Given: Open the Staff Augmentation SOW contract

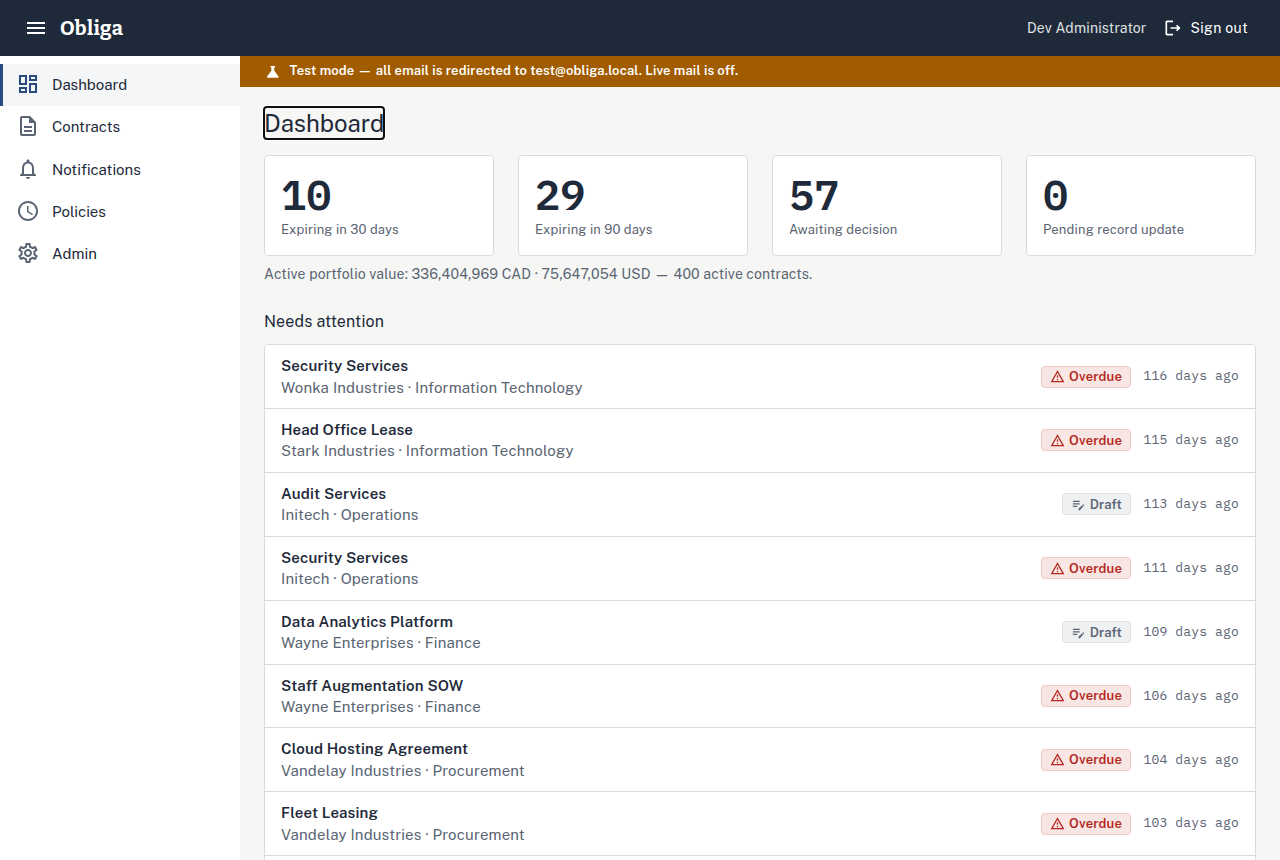Looking at the screenshot, I should (x=760, y=696).
